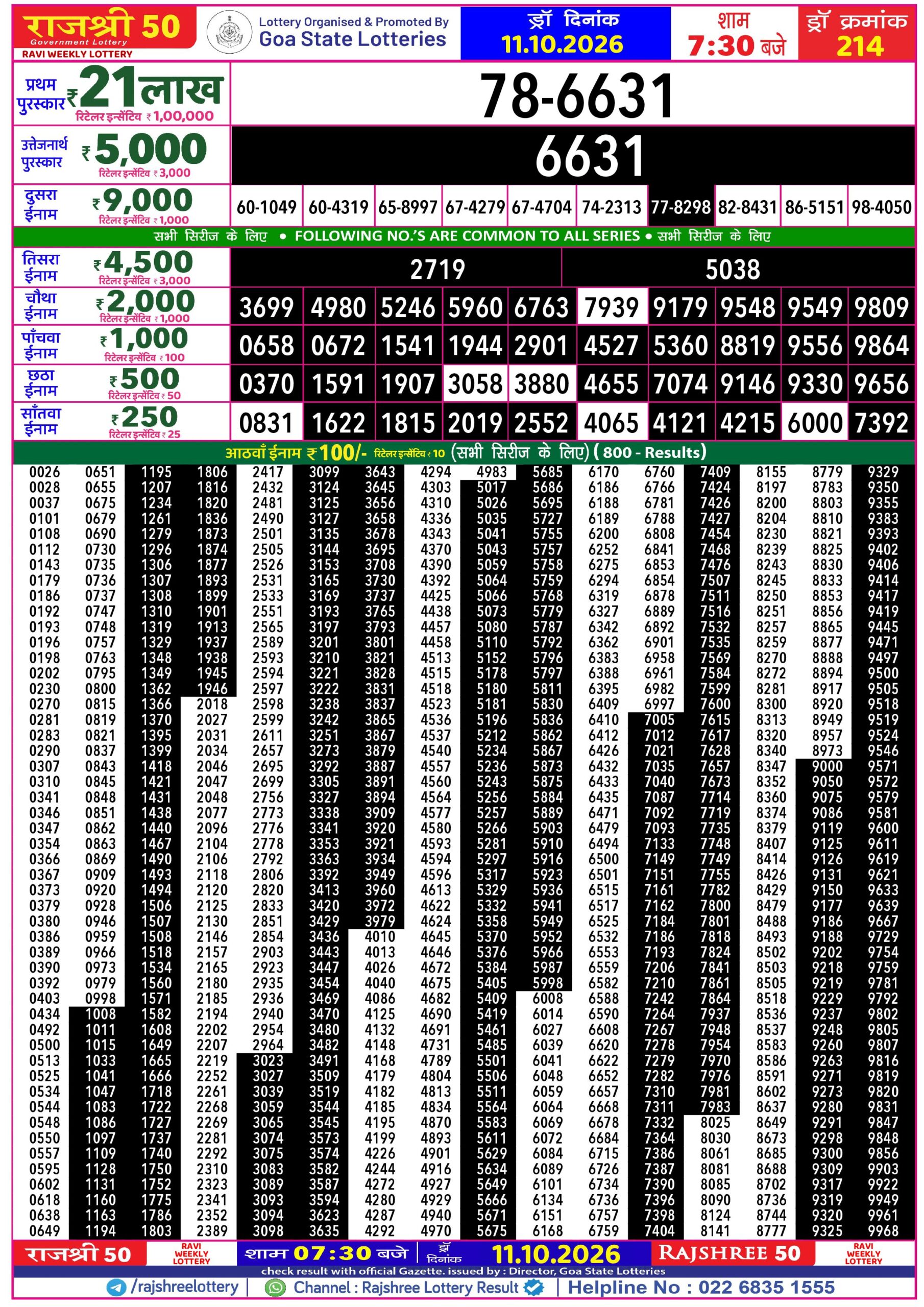Click fourth prize number 7939

click(612, 307)
